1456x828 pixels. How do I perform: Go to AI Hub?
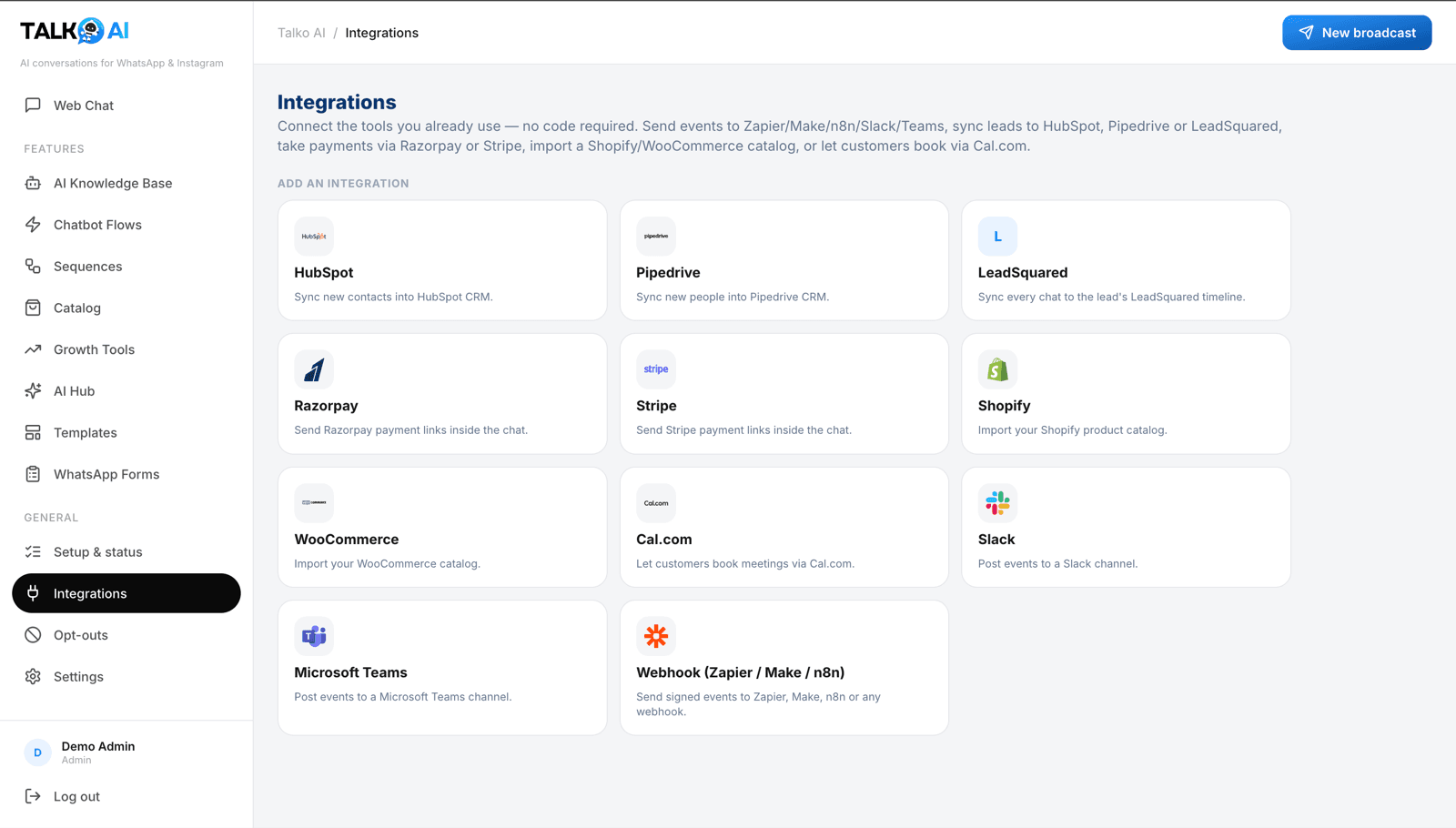click(x=126, y=391)
